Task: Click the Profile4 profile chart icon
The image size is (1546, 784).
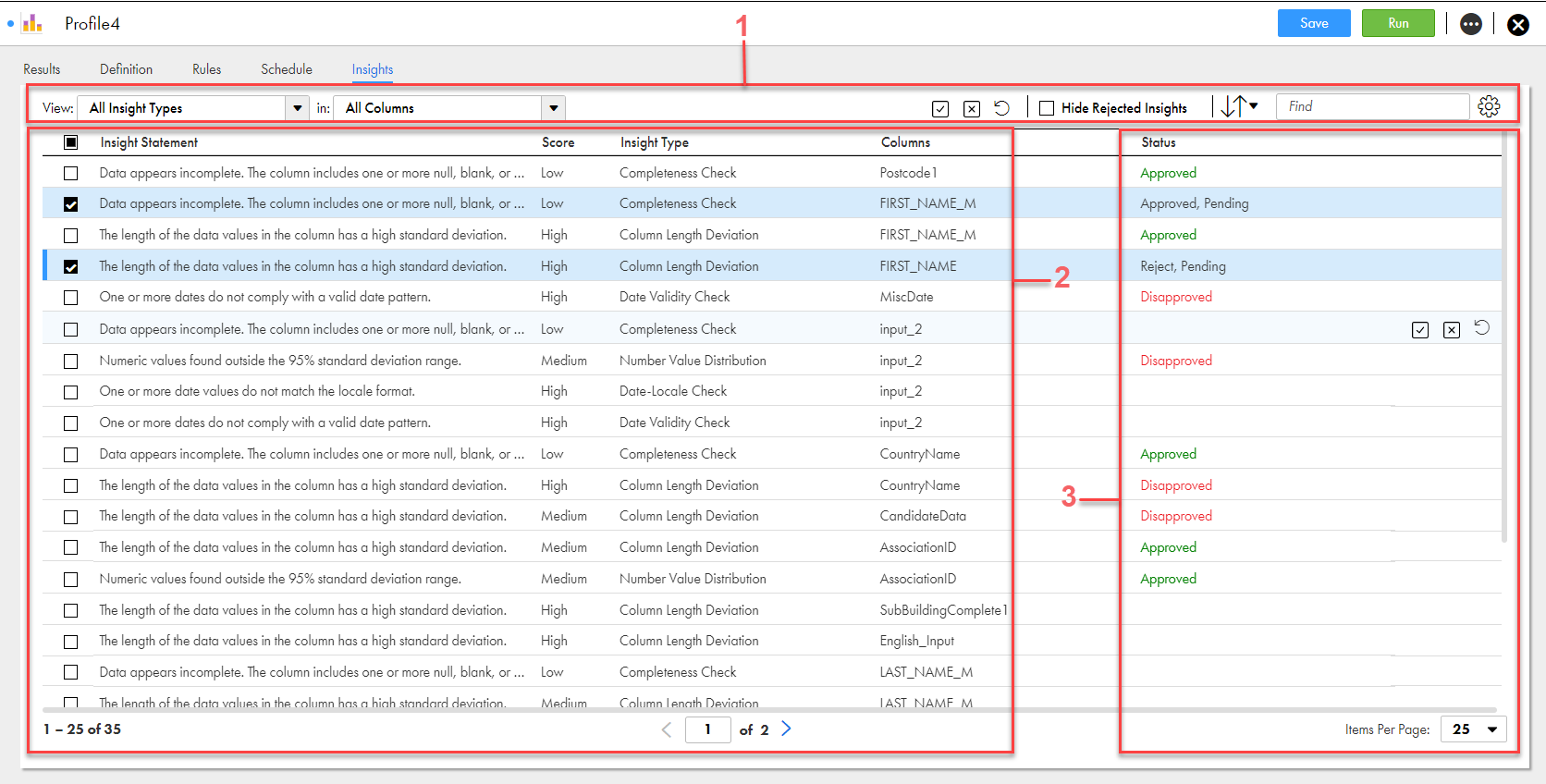Action: pos(31,23)
